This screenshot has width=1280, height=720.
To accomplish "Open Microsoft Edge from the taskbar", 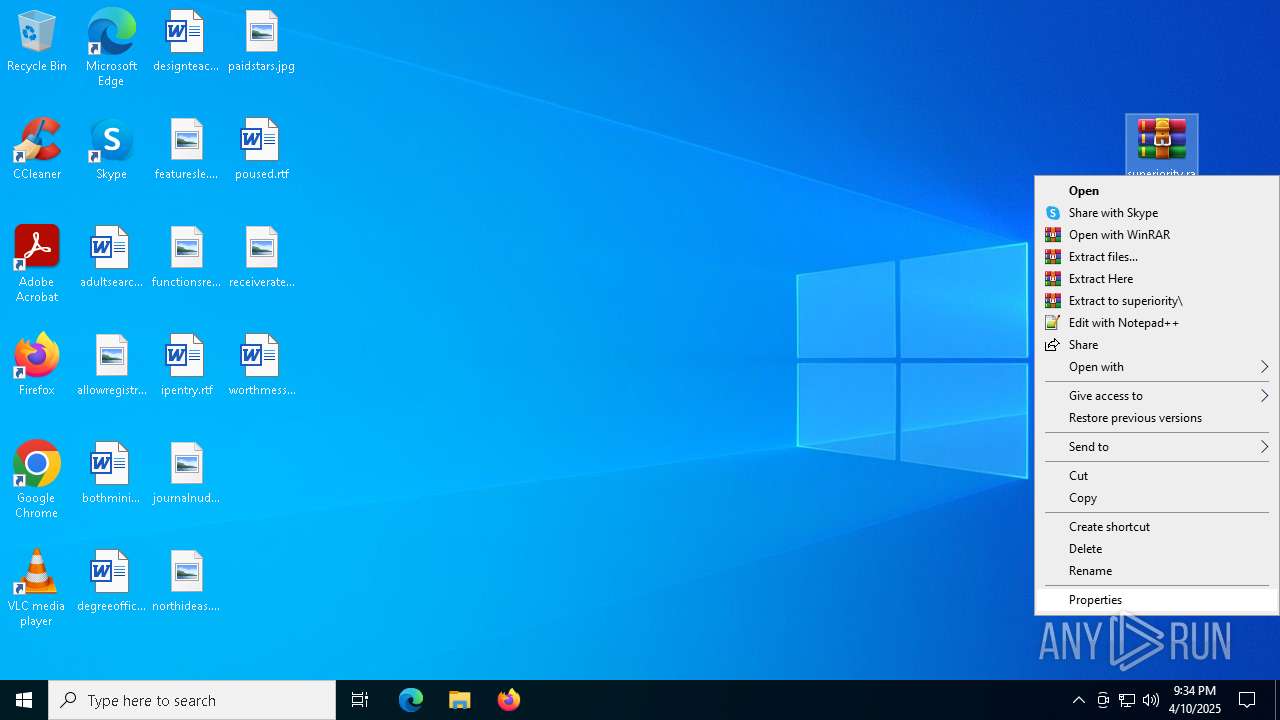I will [411, 700].
